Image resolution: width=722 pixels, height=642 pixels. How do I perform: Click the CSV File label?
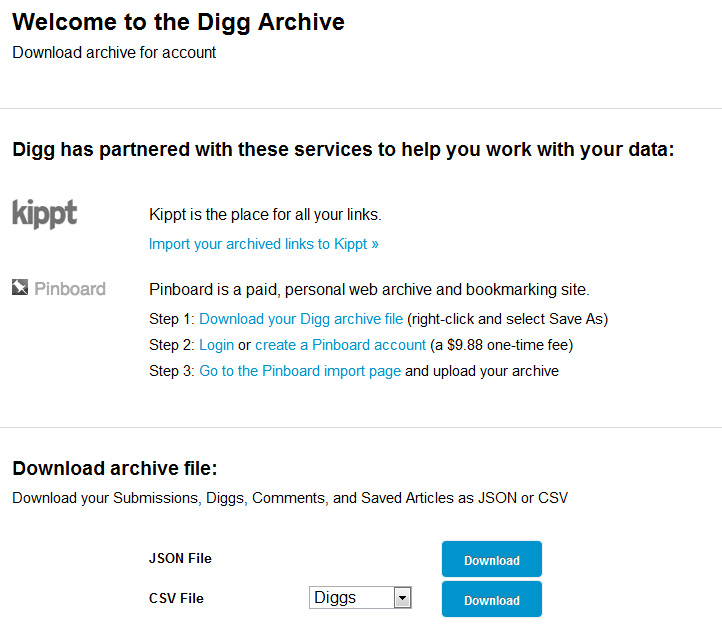176,599
